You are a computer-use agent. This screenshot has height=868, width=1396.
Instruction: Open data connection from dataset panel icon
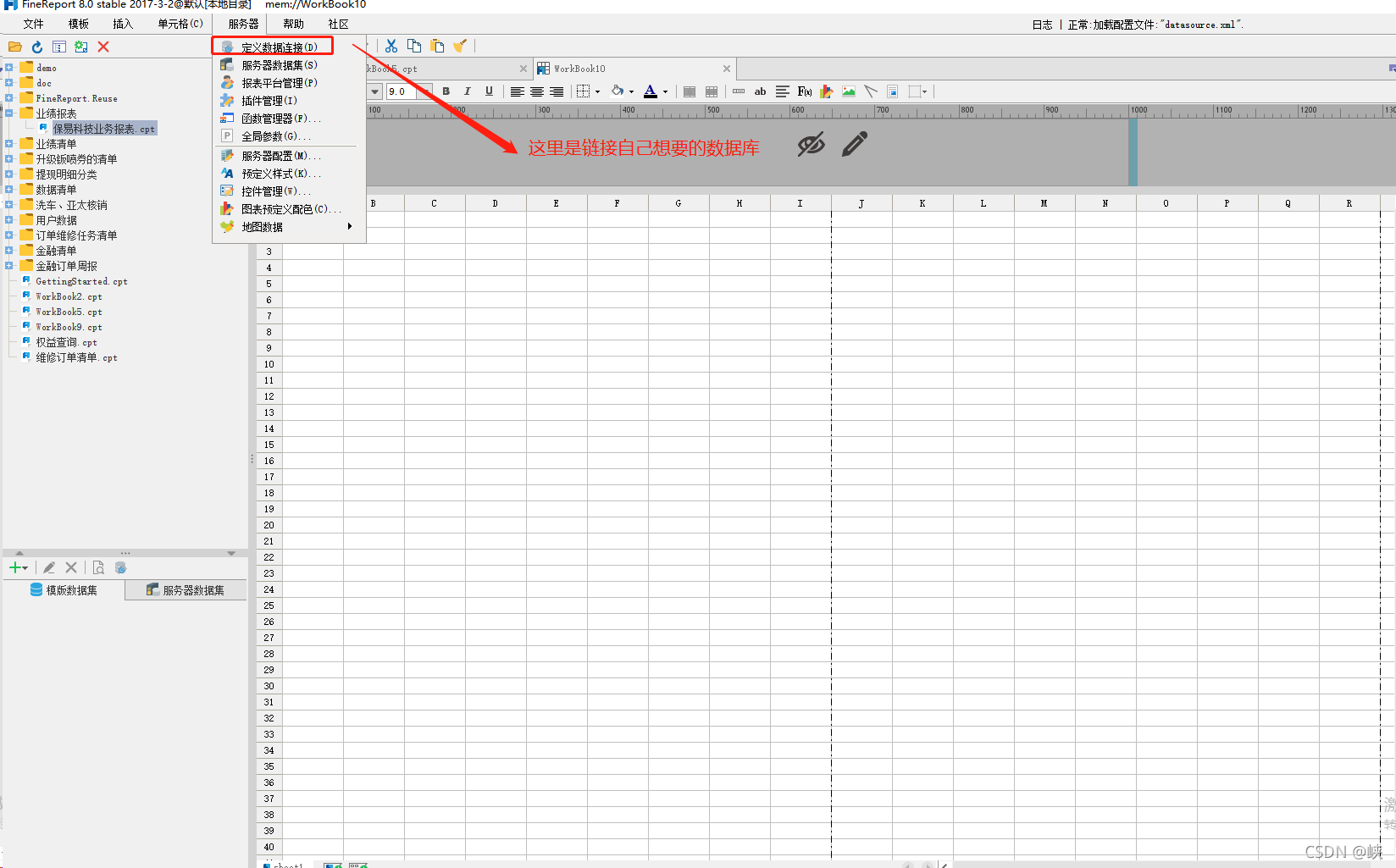coord(120,567)
